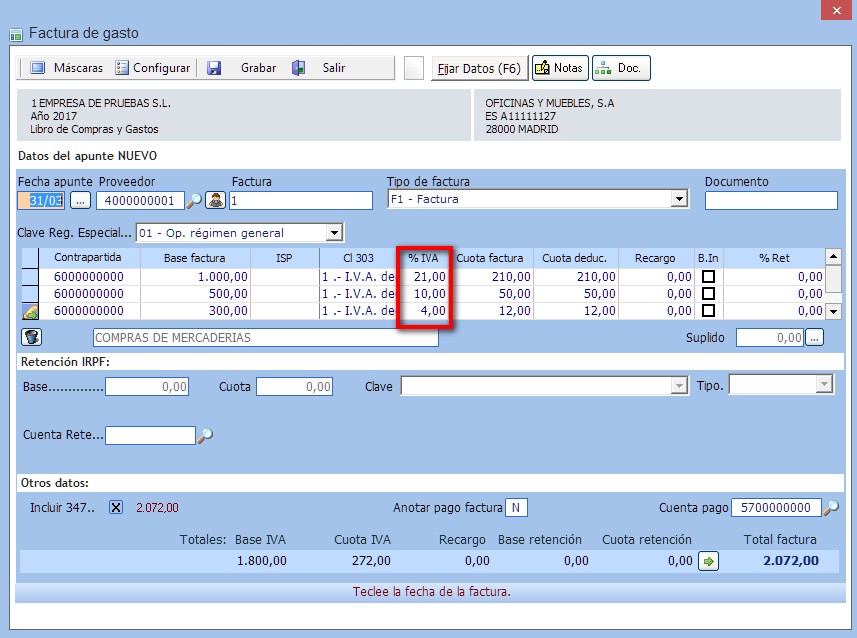Close the Factura de gasto window

[837, 10]
